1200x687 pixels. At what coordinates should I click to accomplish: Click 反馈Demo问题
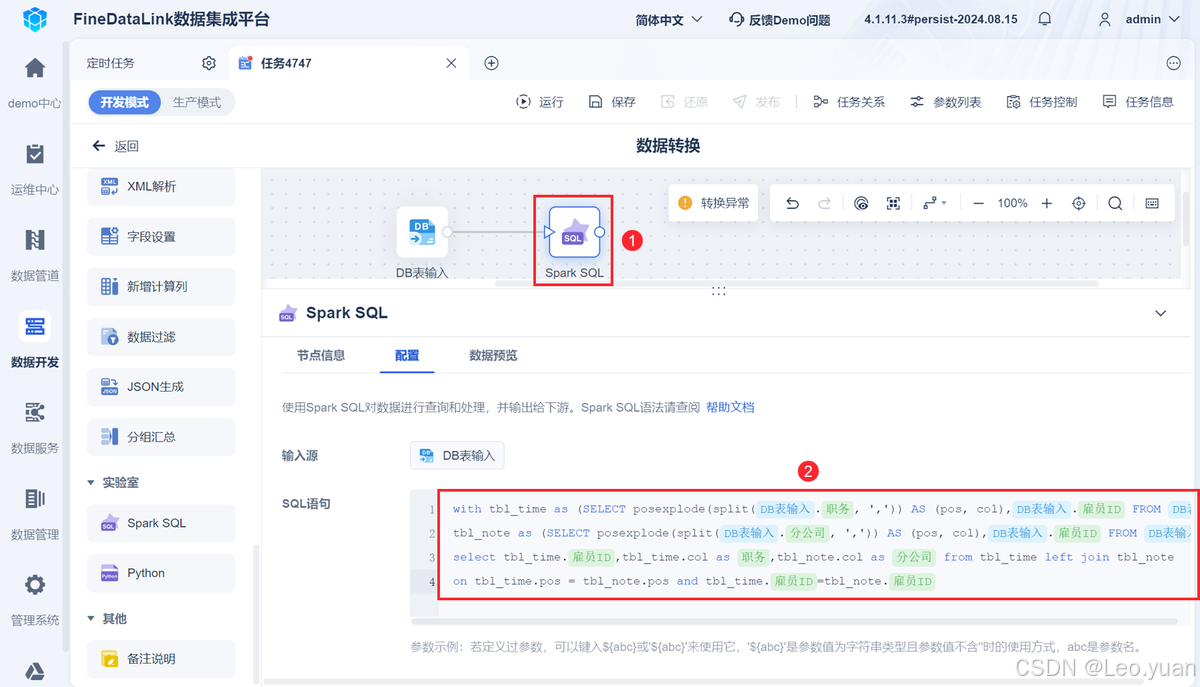(779, 19)
